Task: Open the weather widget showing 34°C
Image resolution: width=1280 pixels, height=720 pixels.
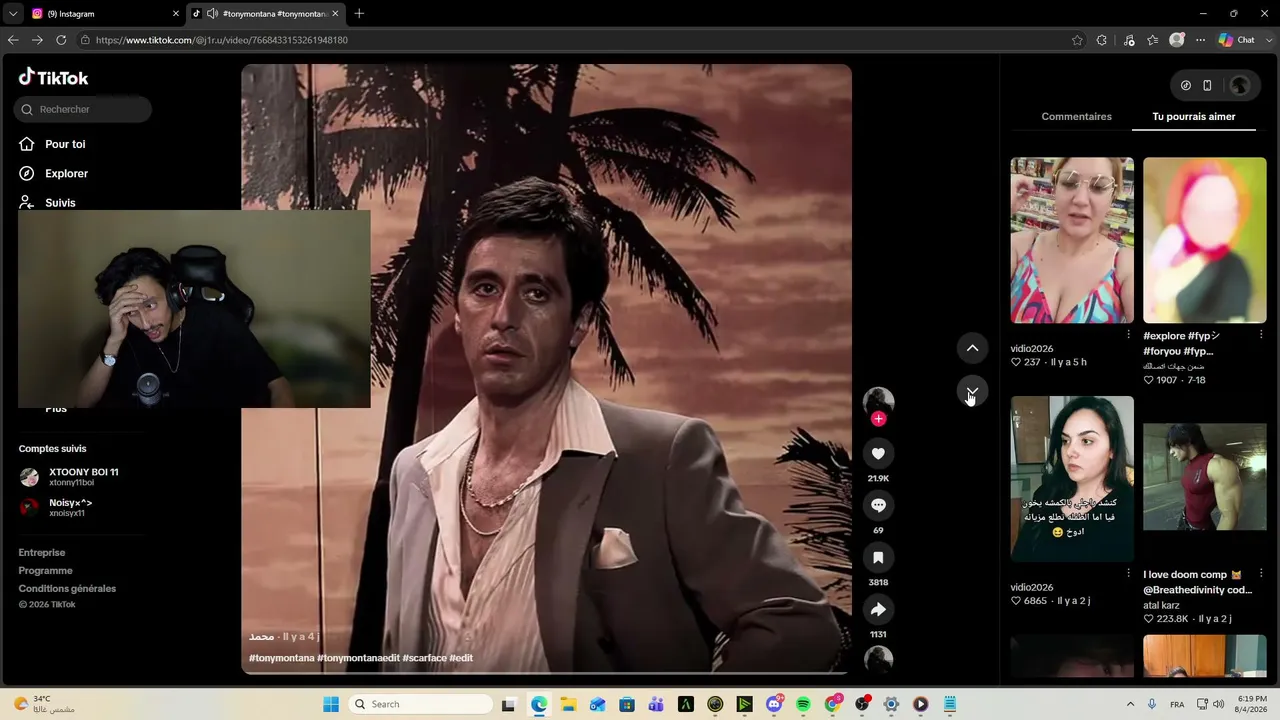Action: 43,704
